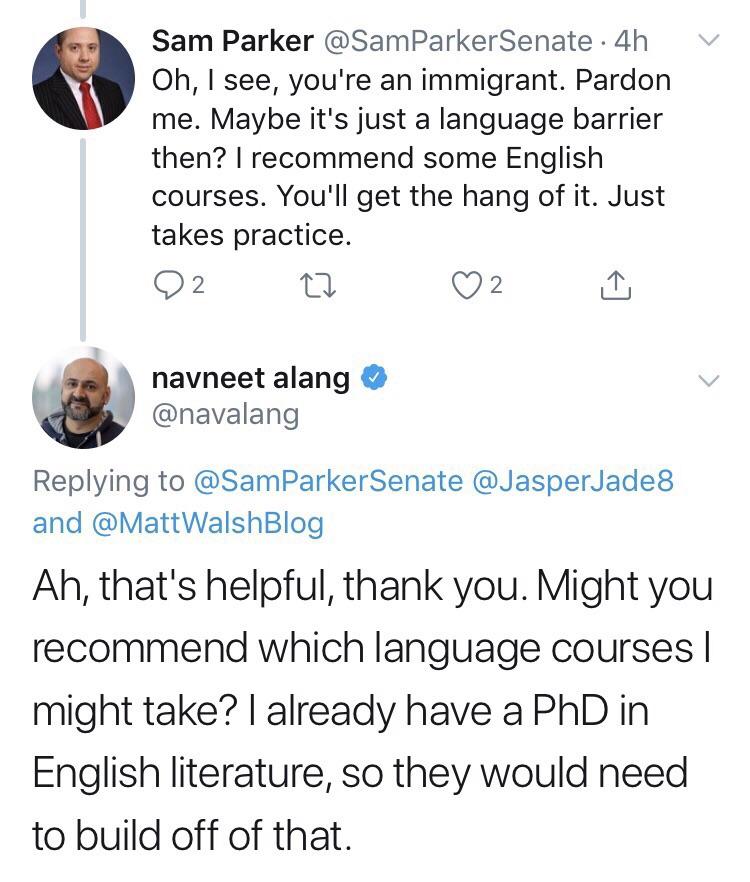Image resolution: width=750 pixels, height=882 pixels.
Task: Open the @navalang handle
Action: point(226,415)
